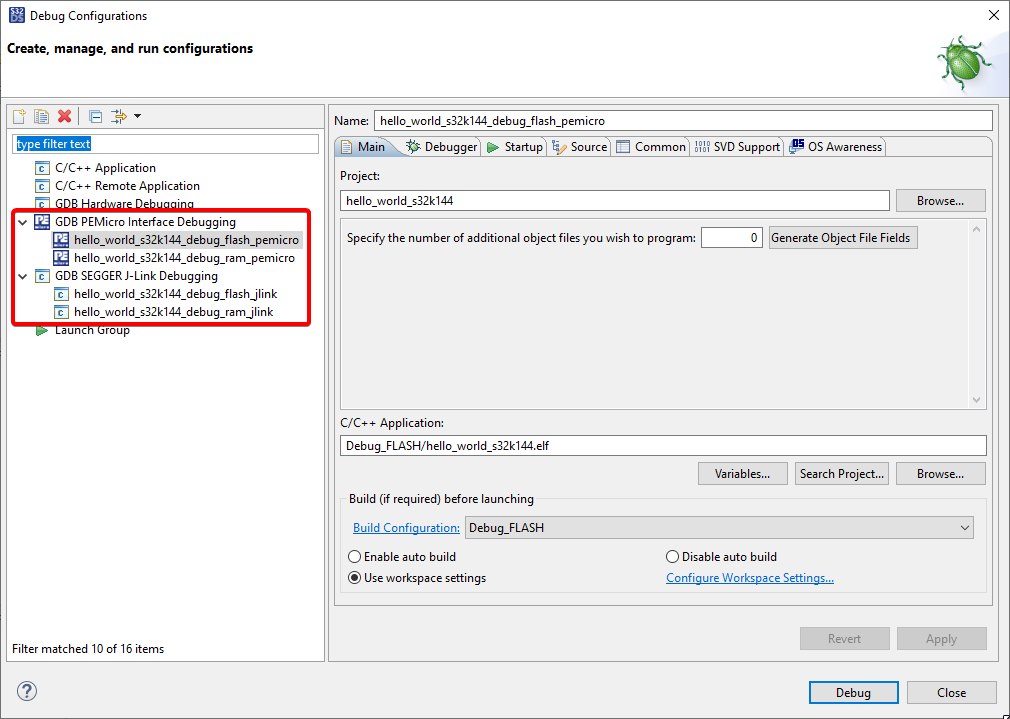The height and width of the screenshot is (719, 1010).
Task: Open the launch configuration filtering options
Action: (x=120, y=116)
